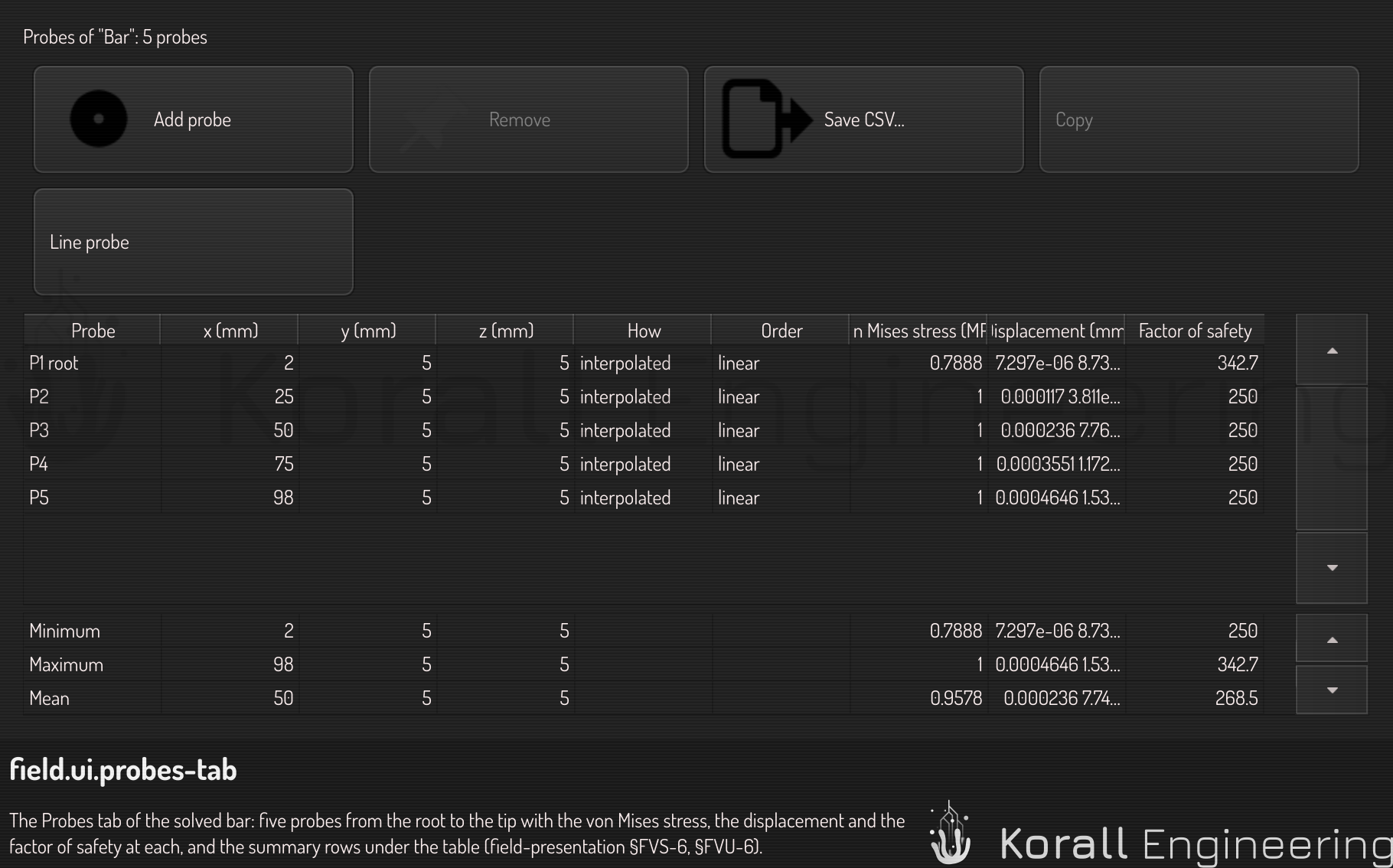
Task: Click the Save CSV export icon
Action: [767, 119]
